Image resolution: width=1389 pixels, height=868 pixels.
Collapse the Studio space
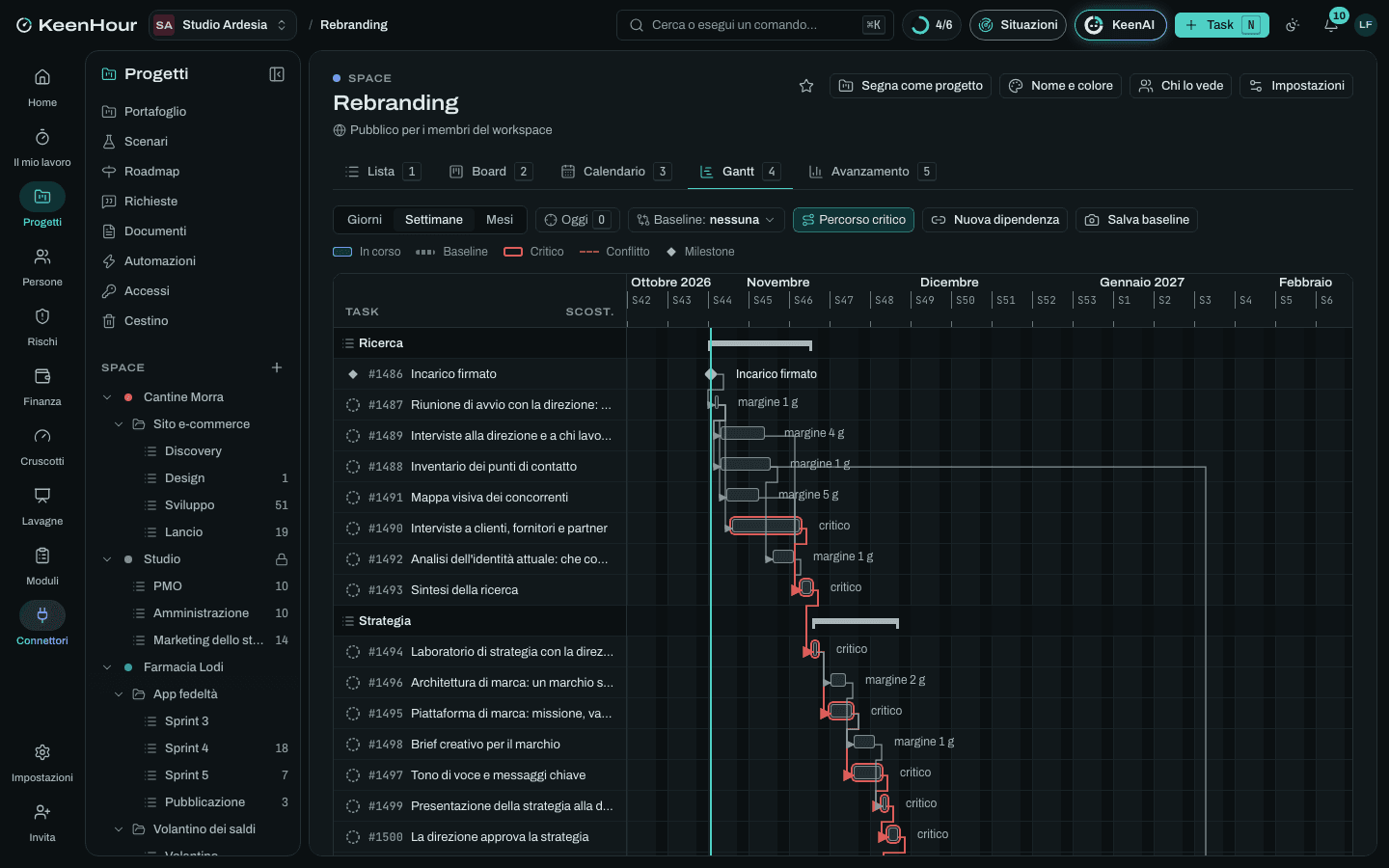tap(107, 559)
